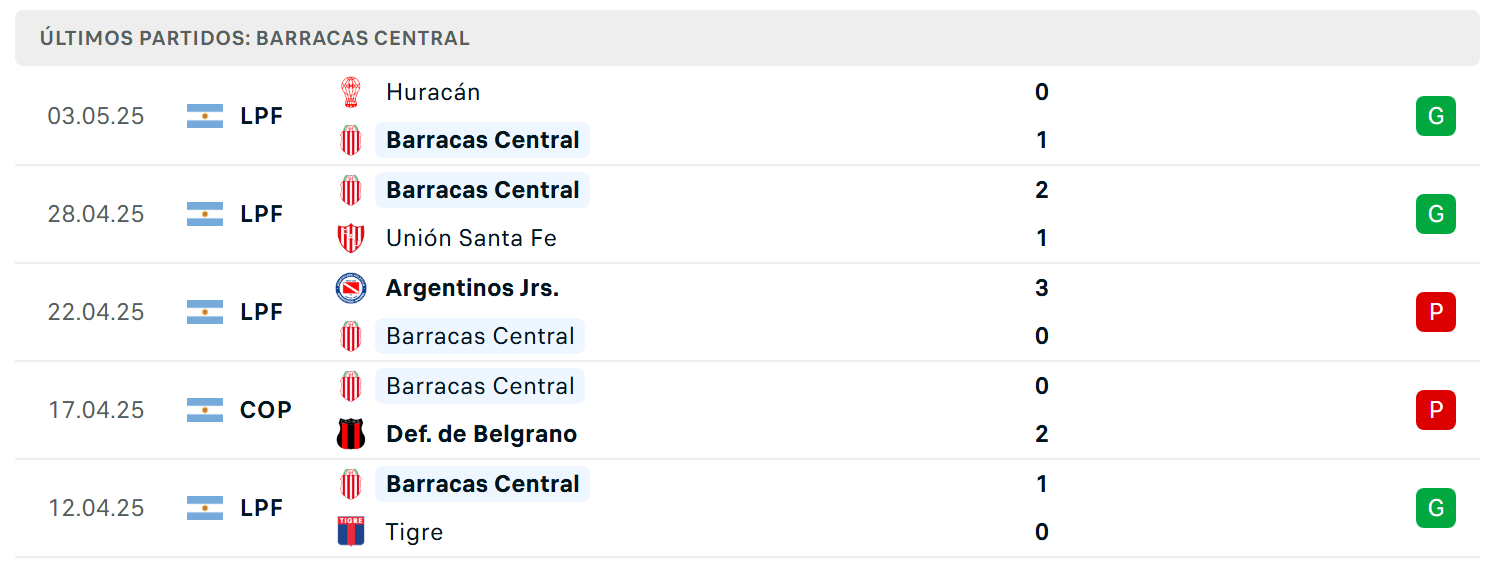The height and width of the screenshot is (571, 1494).
Task: Open the Argentinos Jrs. team link
Action: tap(472, 288)
